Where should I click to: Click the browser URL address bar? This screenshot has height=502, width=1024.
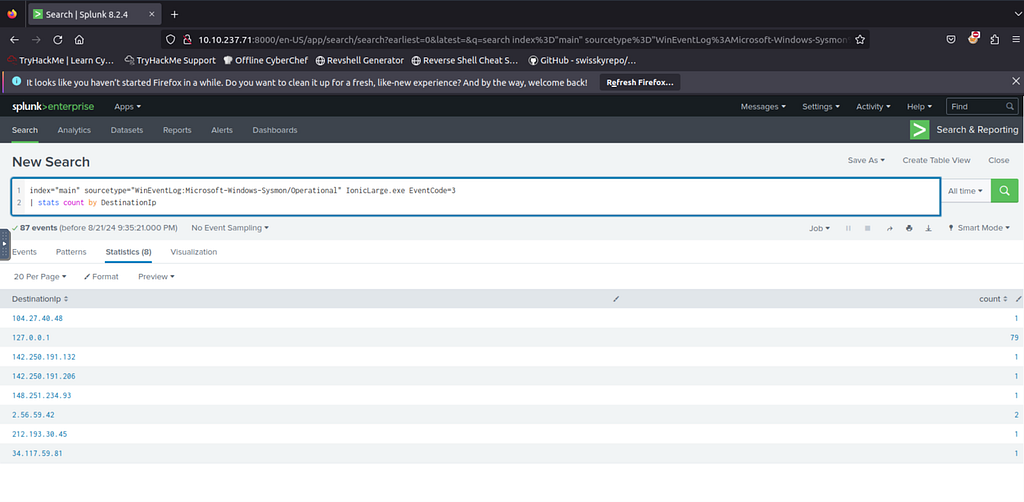(515, 40)
